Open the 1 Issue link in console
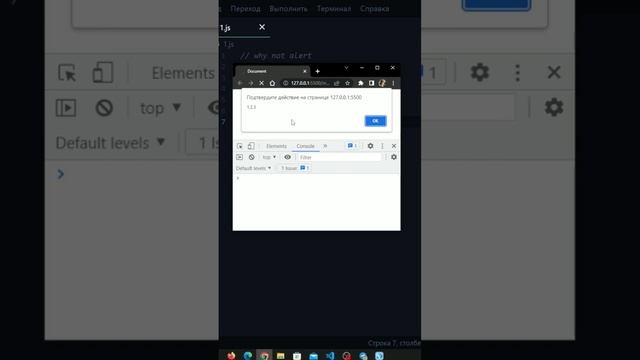This screenshot has height=360, width=640. point(295,168)
